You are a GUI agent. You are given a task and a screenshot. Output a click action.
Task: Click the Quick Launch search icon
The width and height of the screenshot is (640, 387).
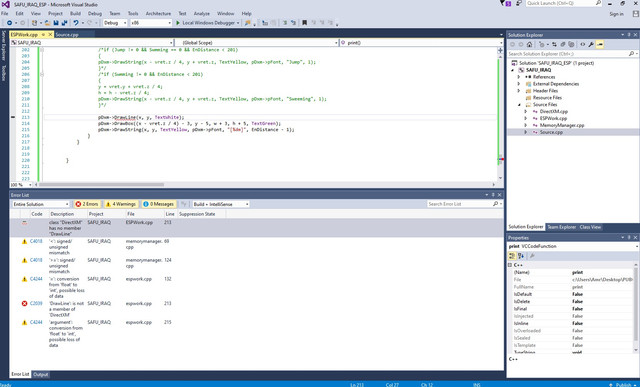click(598, 3)
